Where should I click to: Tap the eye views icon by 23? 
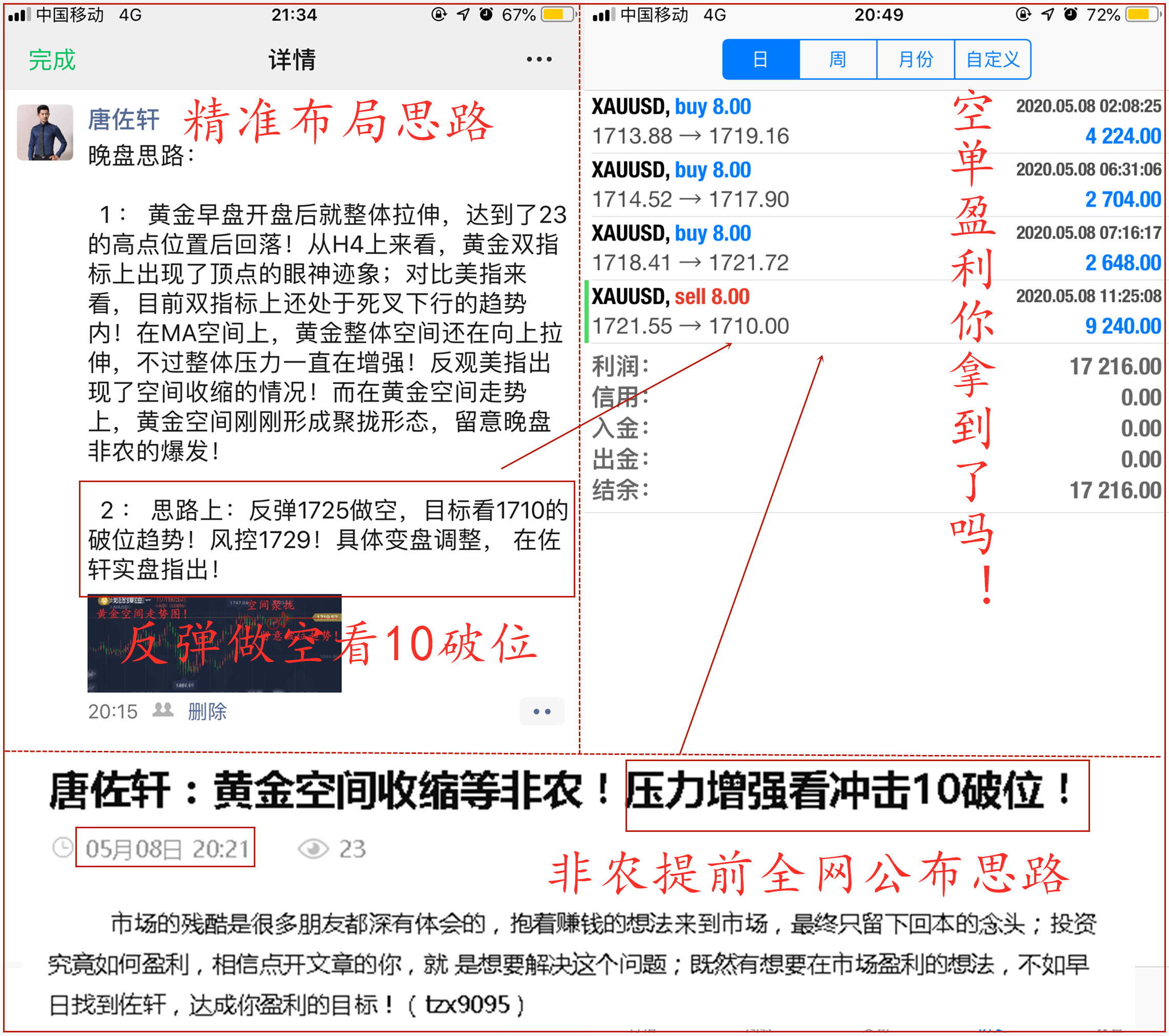tap(313, 848)
